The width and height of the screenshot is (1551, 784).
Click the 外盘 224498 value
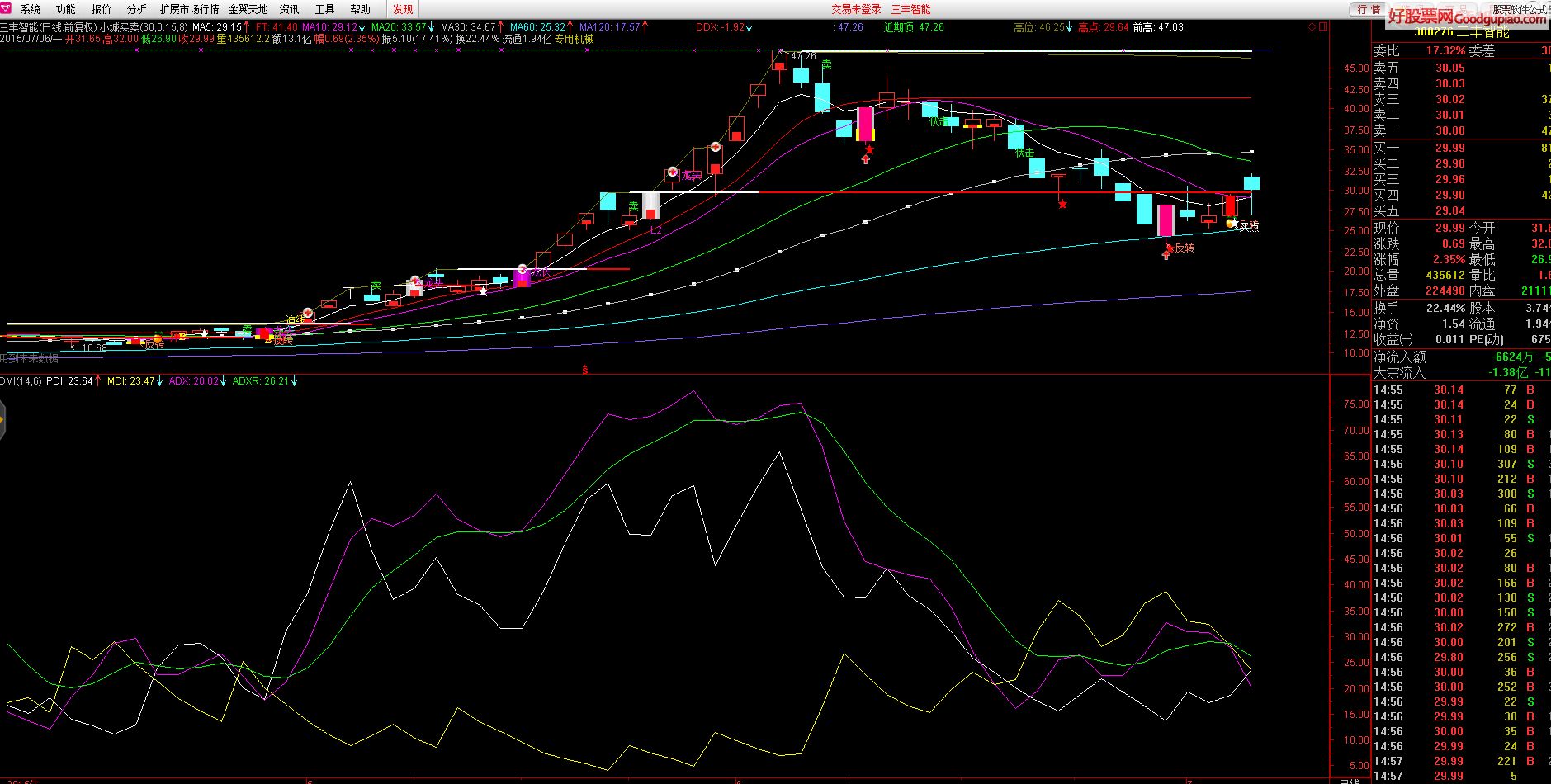tap(1445, 290)
